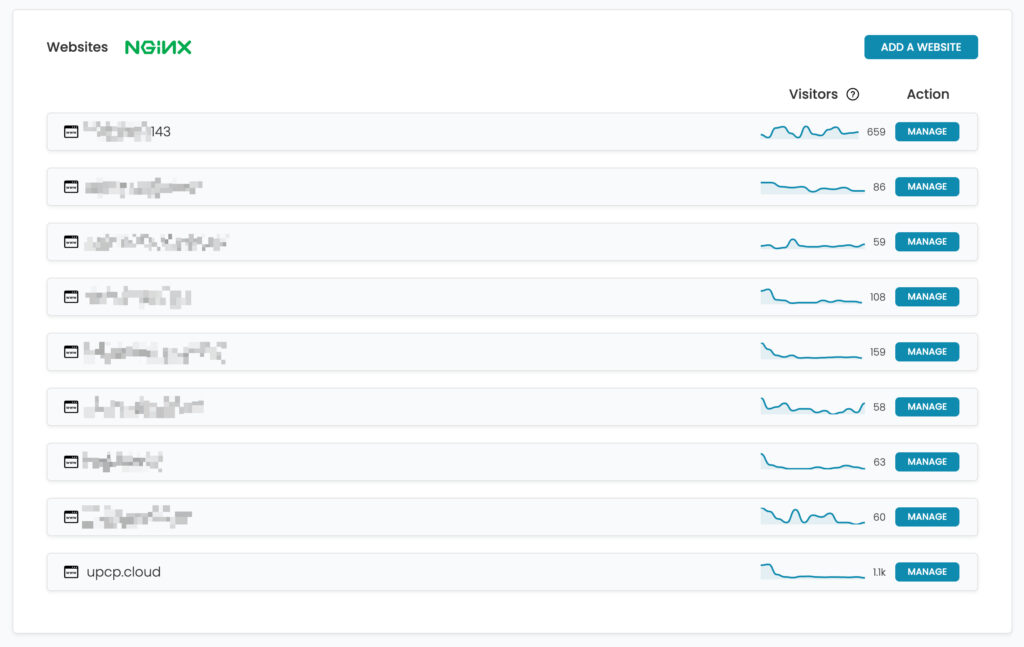The width and height of the screenshot is (1024, 647).
Task: Open the Visitors help tooltip icon
Action: [x=852, y=93]
